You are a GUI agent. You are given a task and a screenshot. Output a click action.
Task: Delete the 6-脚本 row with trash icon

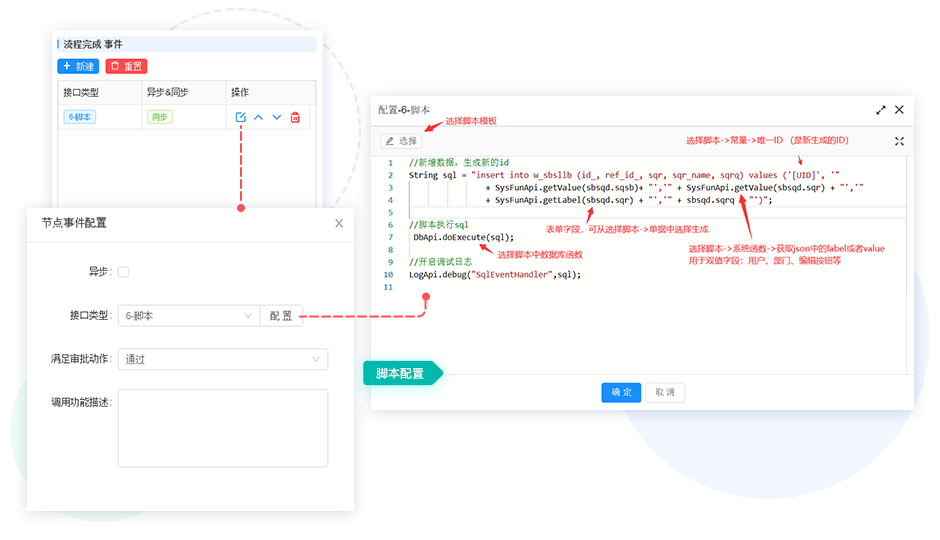(295, 117)
